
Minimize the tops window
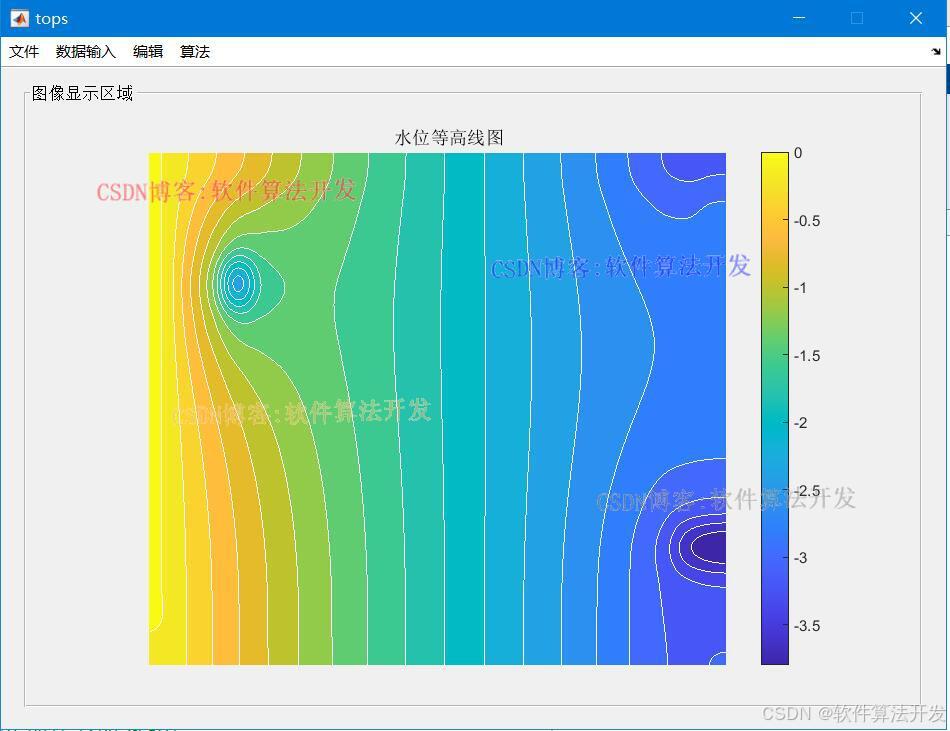[799, 18]
